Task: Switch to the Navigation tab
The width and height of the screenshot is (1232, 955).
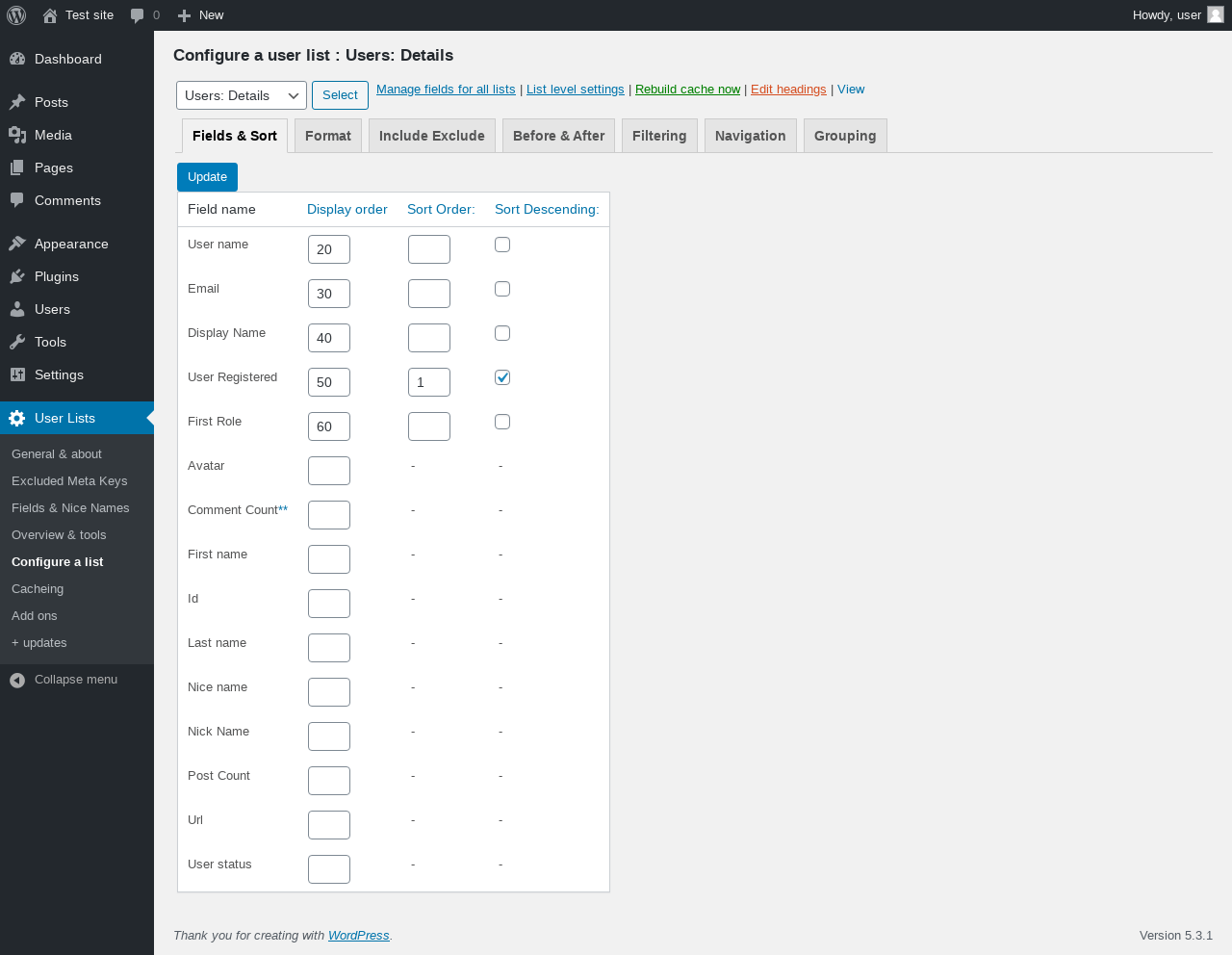Action: click(x=751, y=136)
